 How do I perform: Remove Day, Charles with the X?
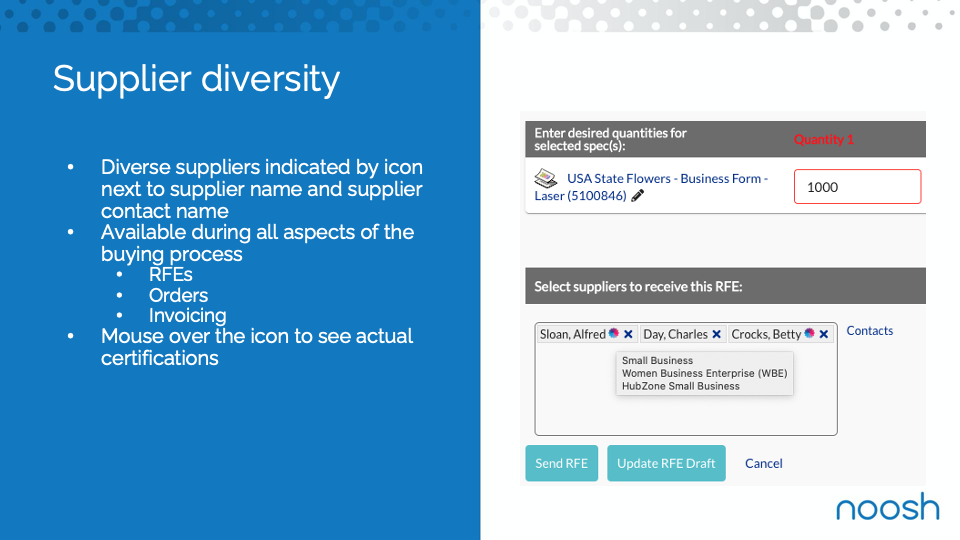pyautogui.click(x=716, y=334)
